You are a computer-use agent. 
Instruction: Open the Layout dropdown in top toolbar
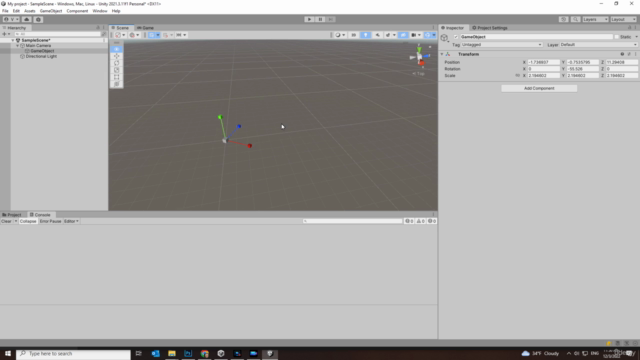click(623, 19)
